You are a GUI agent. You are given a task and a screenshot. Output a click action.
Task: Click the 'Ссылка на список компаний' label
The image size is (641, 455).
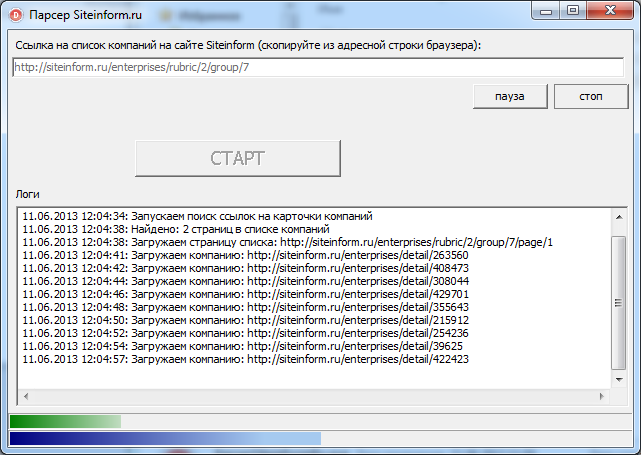(x=248, y=45)
